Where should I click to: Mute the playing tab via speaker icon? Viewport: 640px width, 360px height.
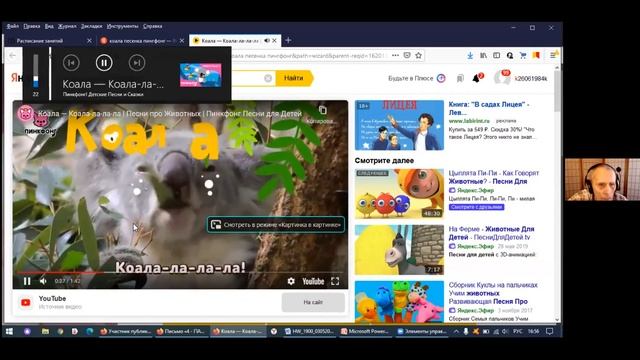point(267,41)
